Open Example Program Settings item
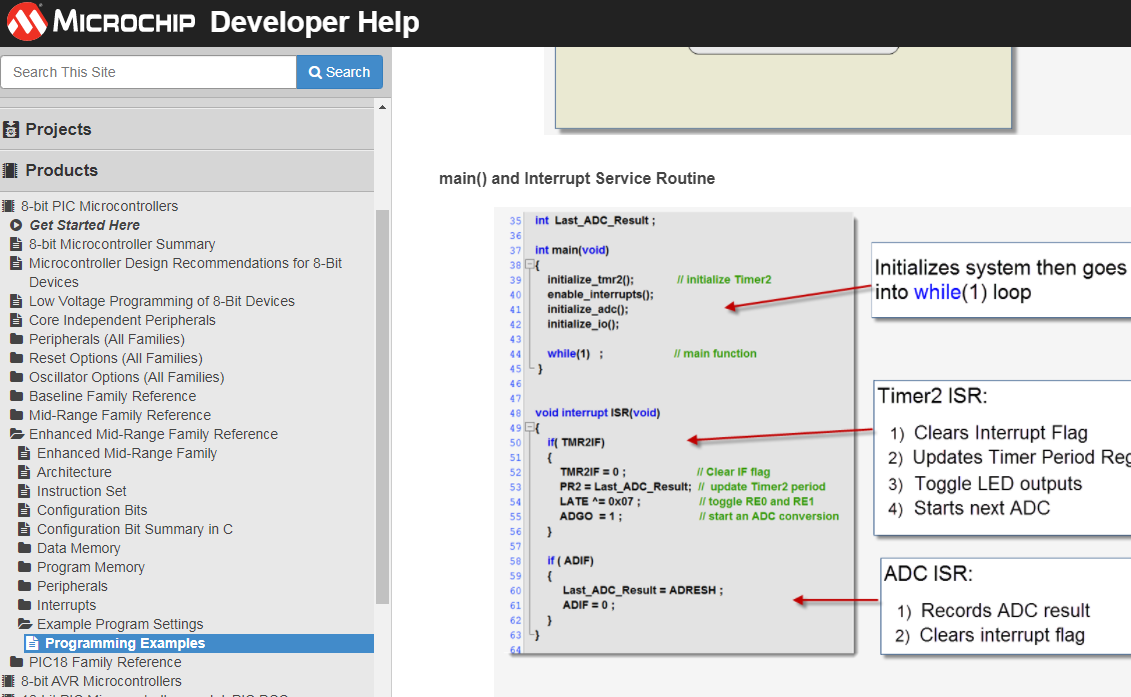This screenshot has width=1131, height=697. tap(120, 624)
